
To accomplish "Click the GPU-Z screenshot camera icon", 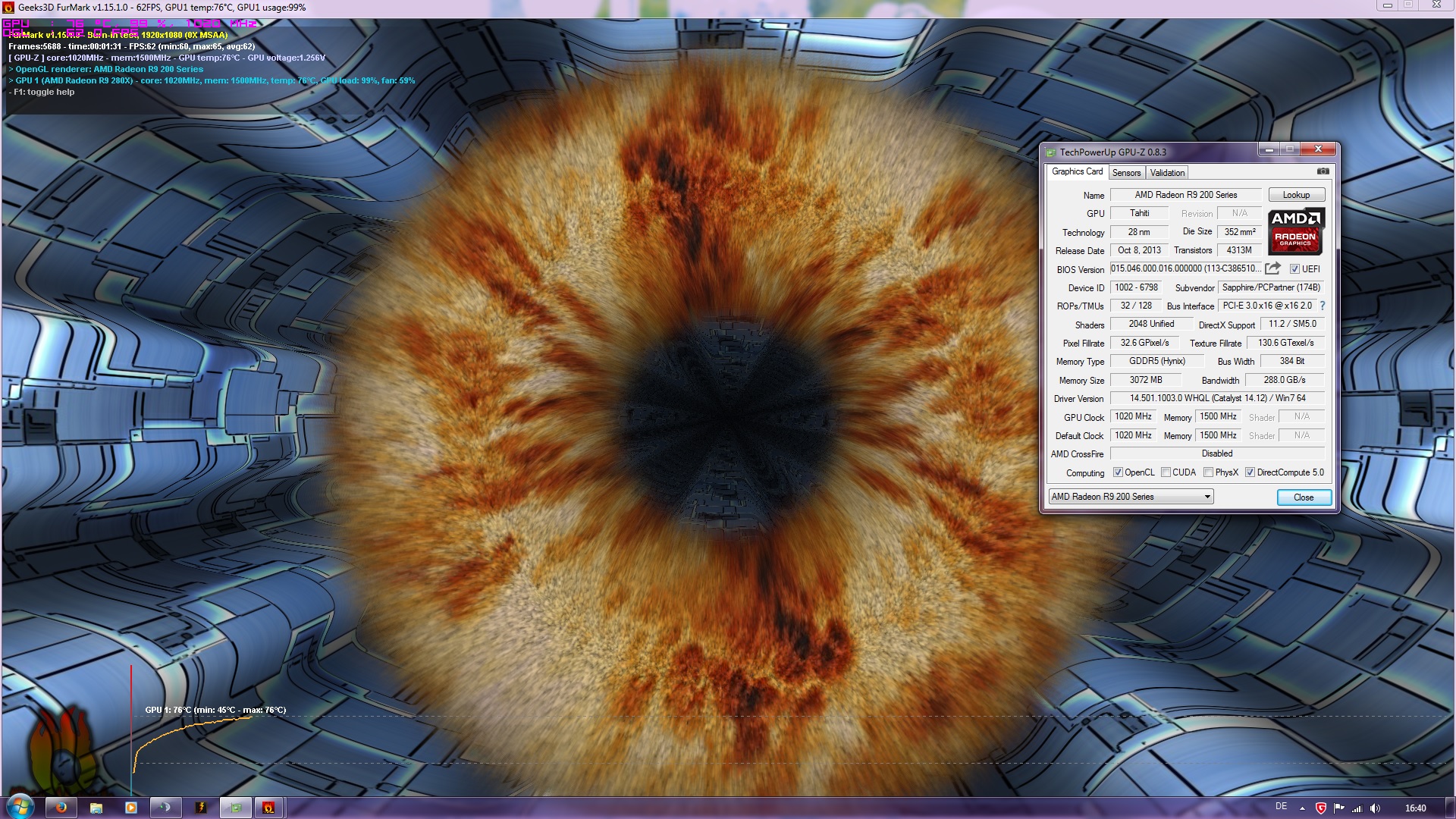I will tap(1323, 171).
